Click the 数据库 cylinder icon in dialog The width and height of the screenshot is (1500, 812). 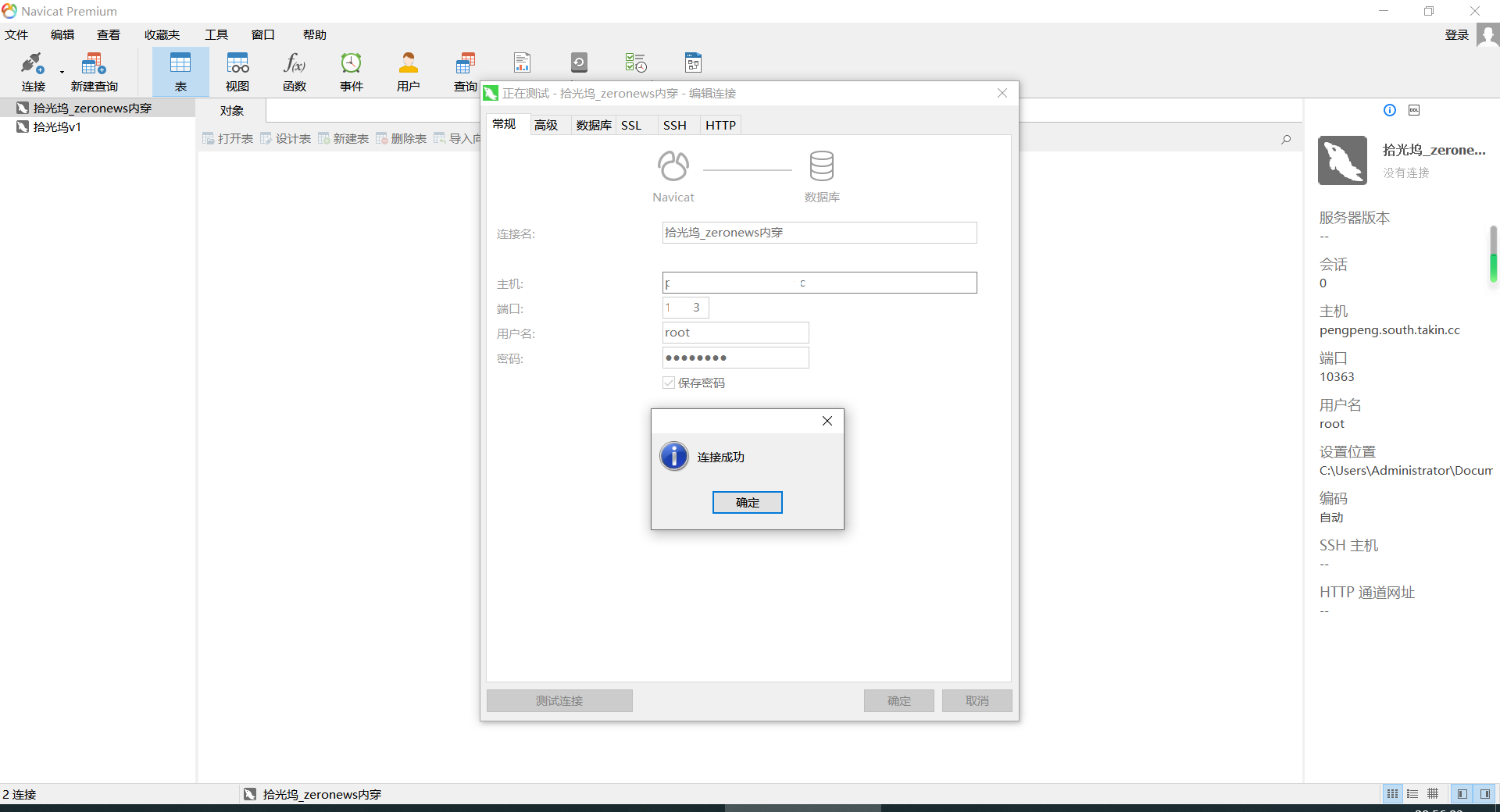(822, 166)
